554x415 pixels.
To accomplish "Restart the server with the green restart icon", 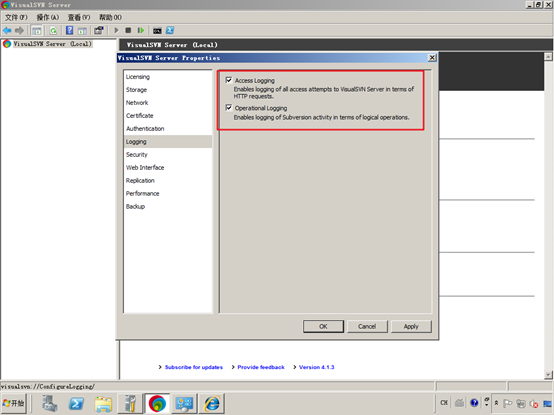I will point(141,31).
